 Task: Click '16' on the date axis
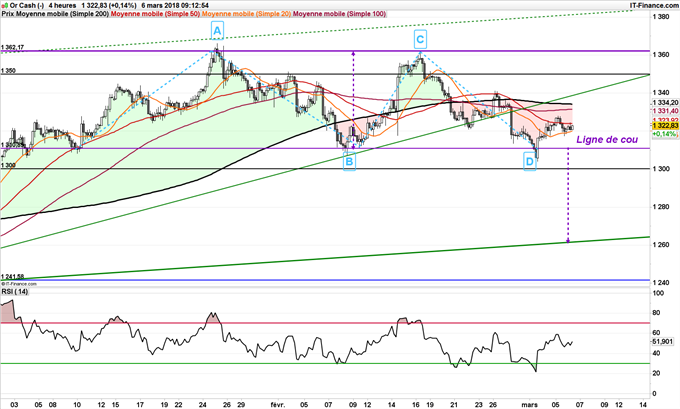[416, 405]
